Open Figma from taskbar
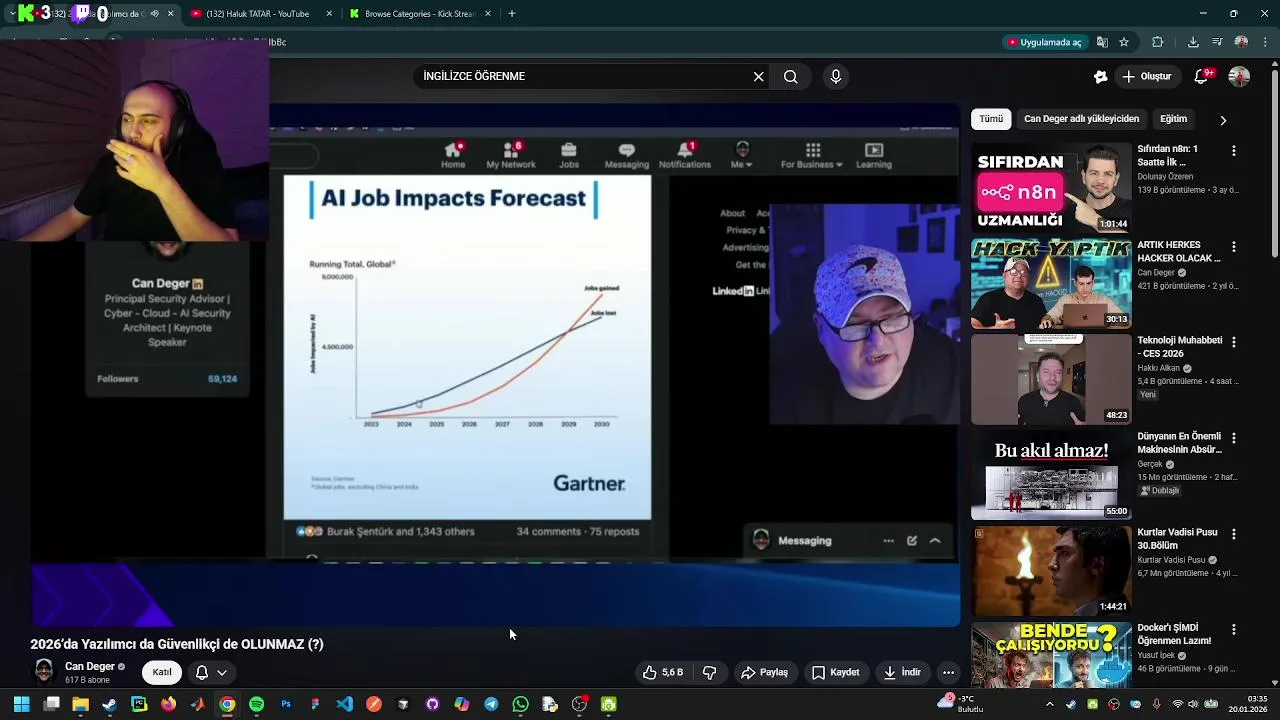This screenshot has height=720, width=1280. pyautogui.click(x=315, y=705)
